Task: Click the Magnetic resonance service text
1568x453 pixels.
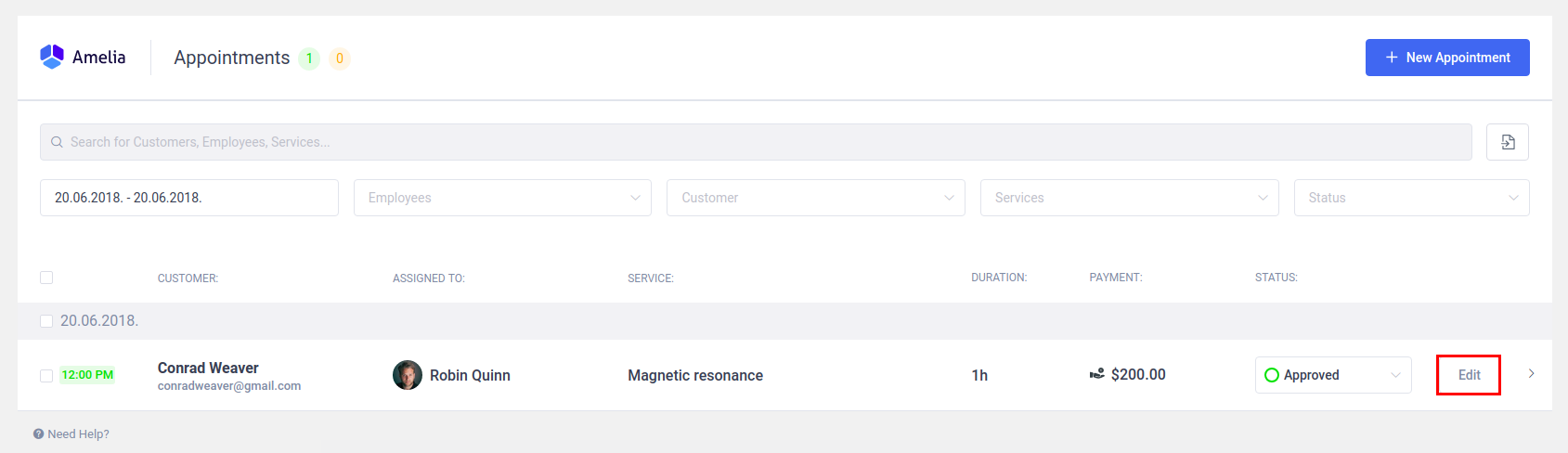Action: (x=695, y=375)
